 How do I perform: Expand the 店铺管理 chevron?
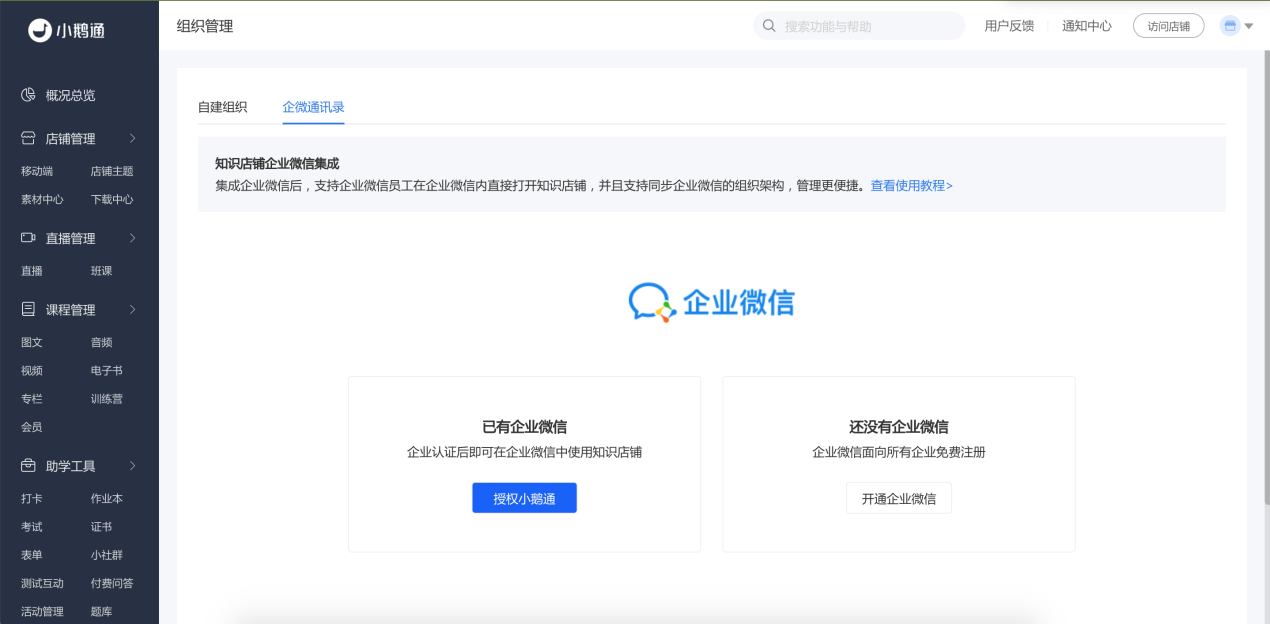(133, 138)
